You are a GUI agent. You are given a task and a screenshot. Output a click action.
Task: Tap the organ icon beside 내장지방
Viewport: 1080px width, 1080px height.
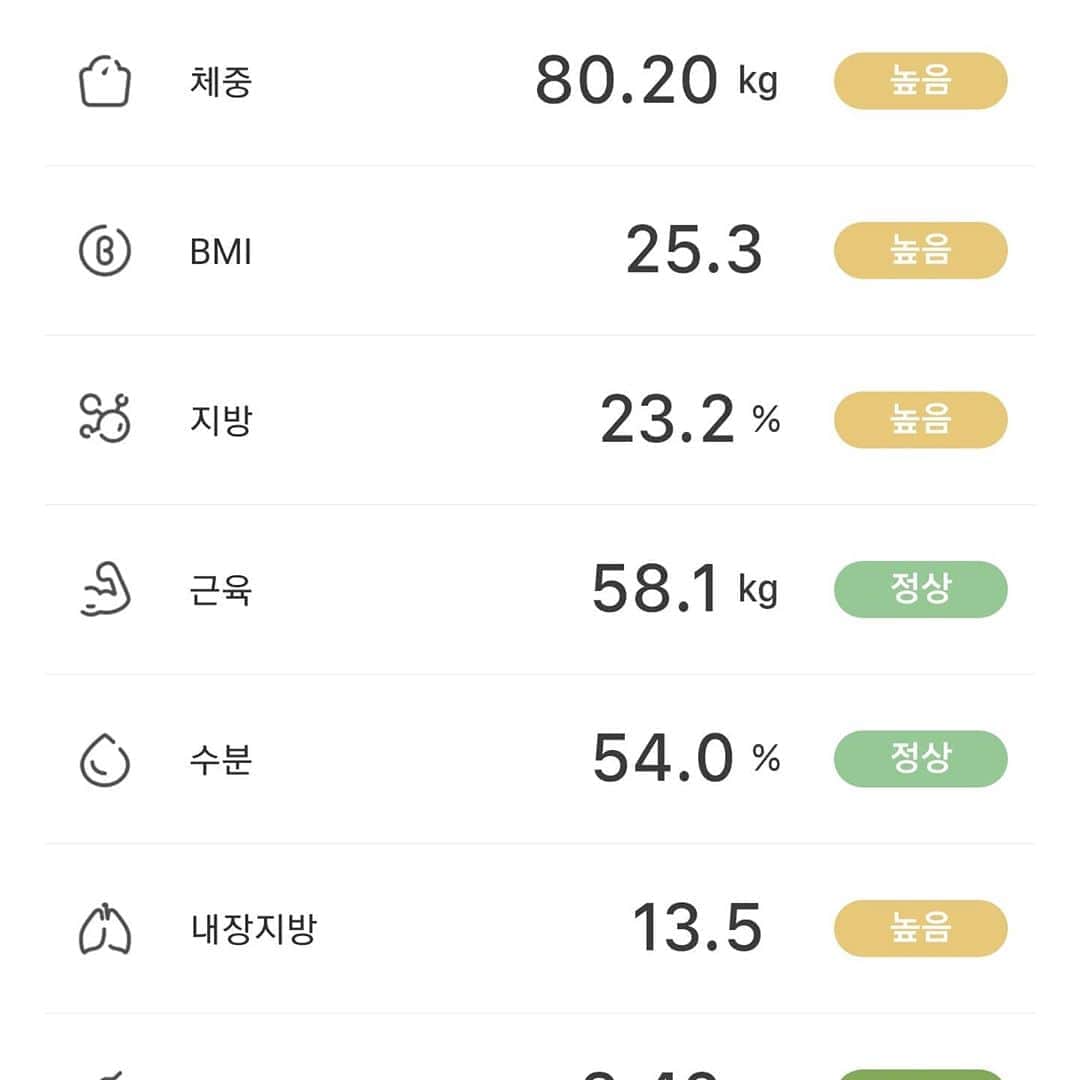click(105, 928)
